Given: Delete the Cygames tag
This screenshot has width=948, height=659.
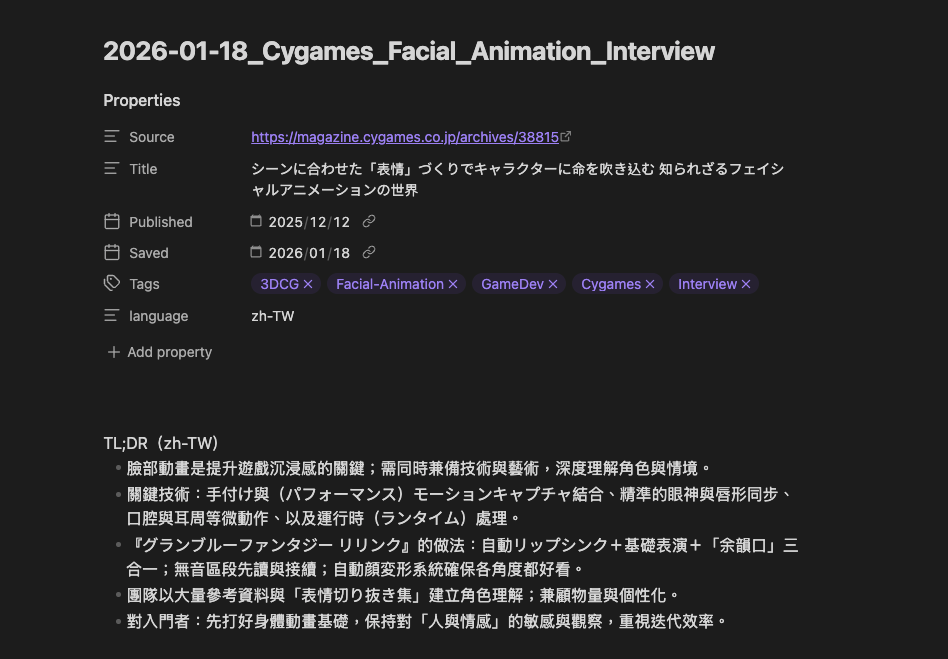Looking at the screenshot, I should (x=650, y=285).
